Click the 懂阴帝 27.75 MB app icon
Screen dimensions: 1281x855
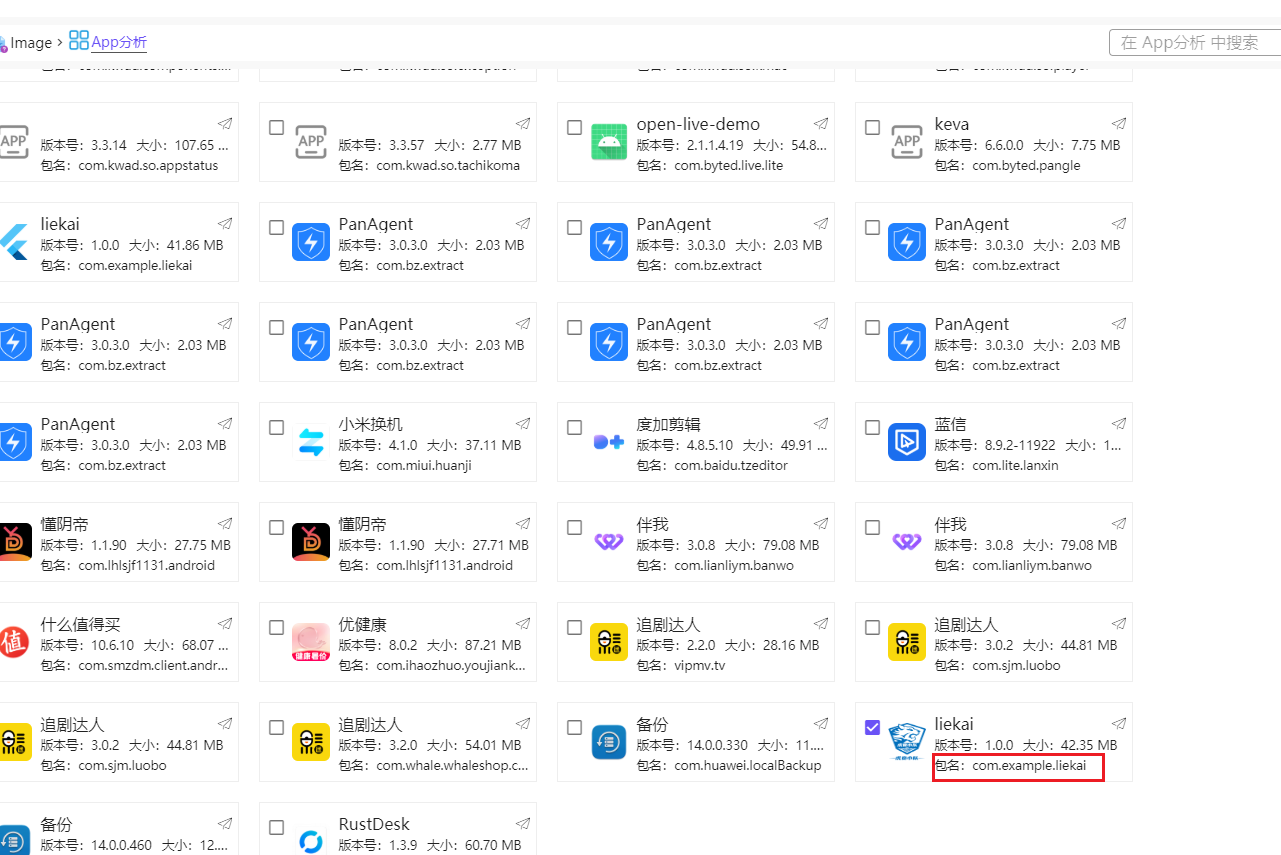point(15,542)
